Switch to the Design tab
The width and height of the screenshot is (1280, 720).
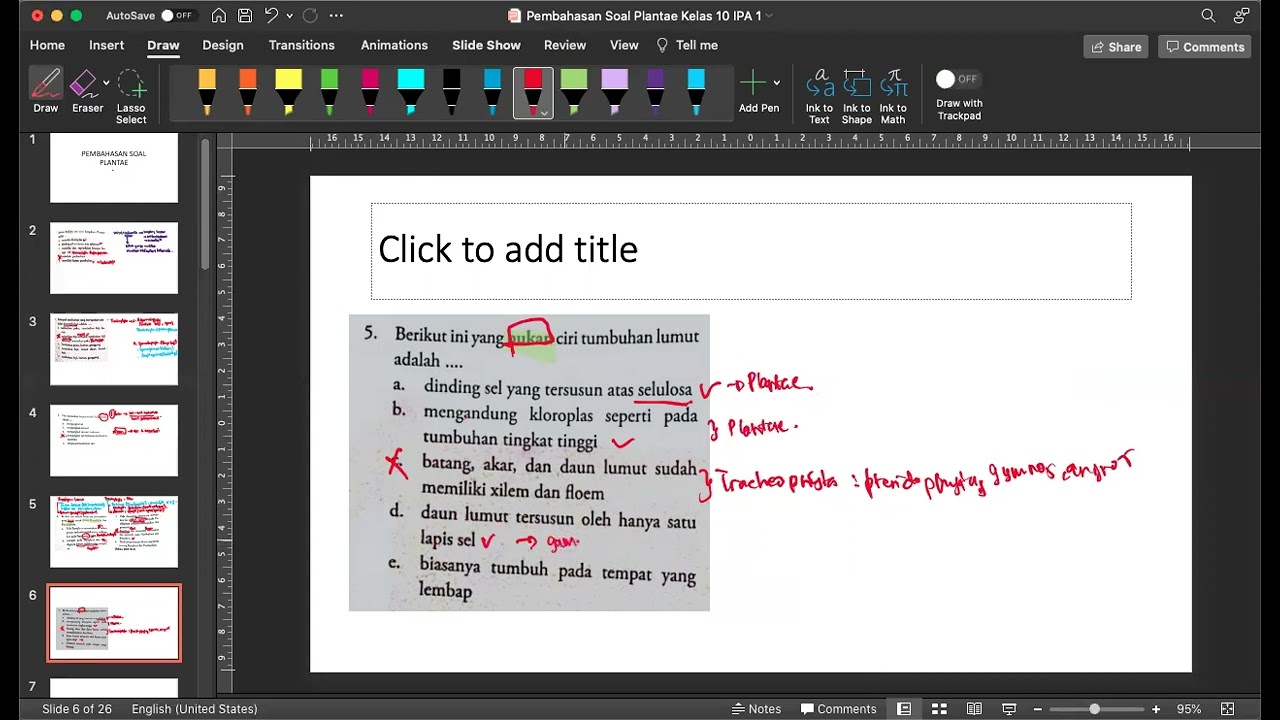point(223,45)
